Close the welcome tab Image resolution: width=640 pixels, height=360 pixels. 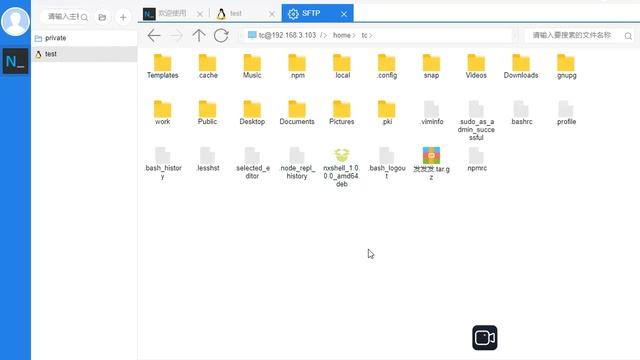(x=200, y=14)
